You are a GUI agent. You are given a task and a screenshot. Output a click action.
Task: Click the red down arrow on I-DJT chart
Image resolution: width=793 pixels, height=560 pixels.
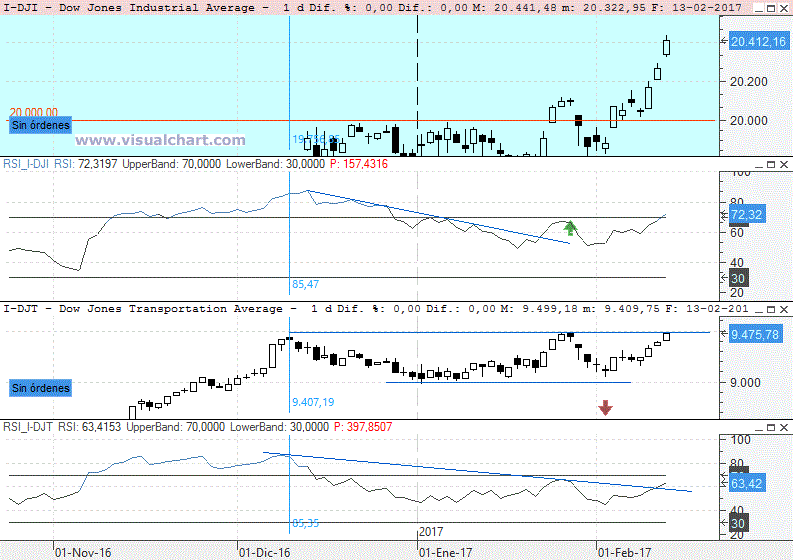(605, 408)
